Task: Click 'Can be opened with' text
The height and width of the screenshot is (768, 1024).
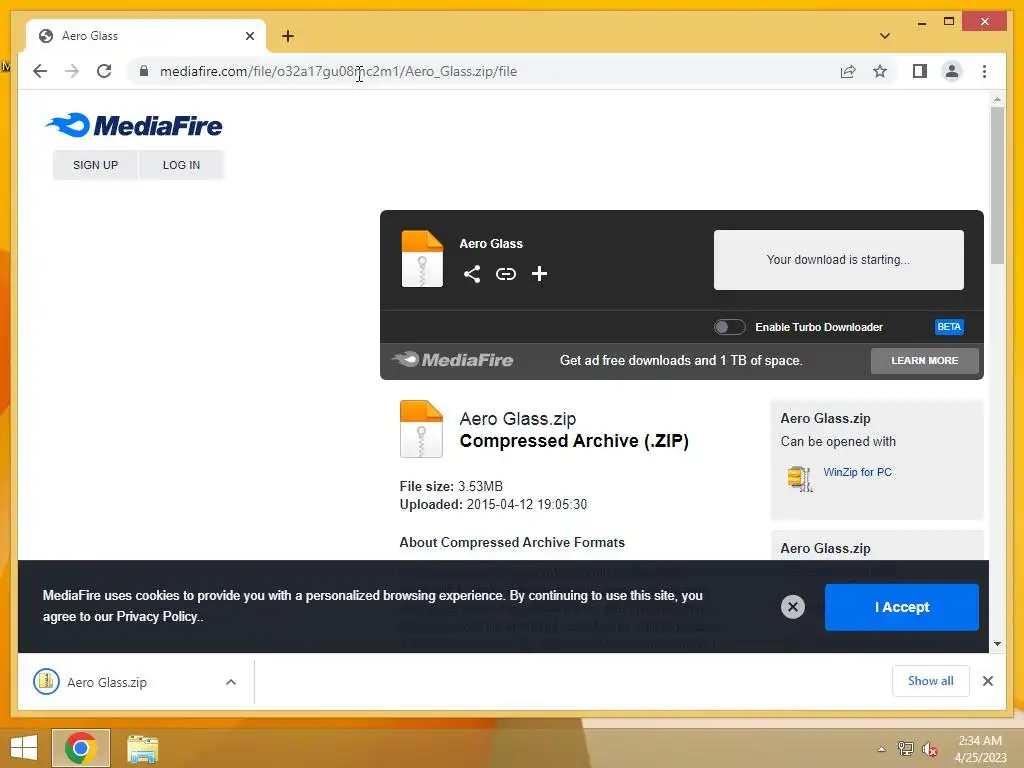Action: click(838, 441)
